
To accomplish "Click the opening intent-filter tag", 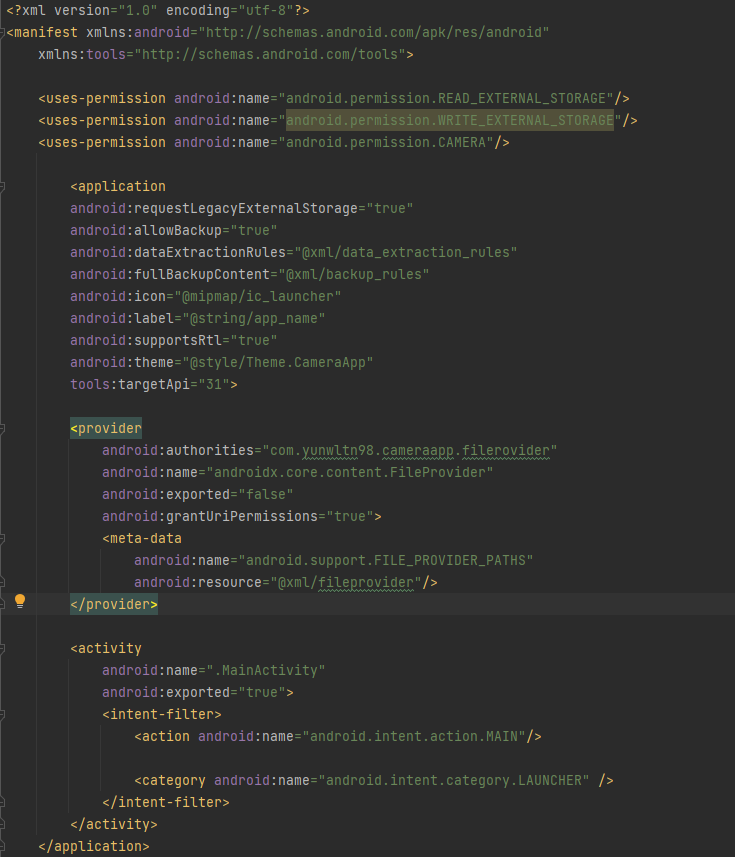I will pos(162,714).
